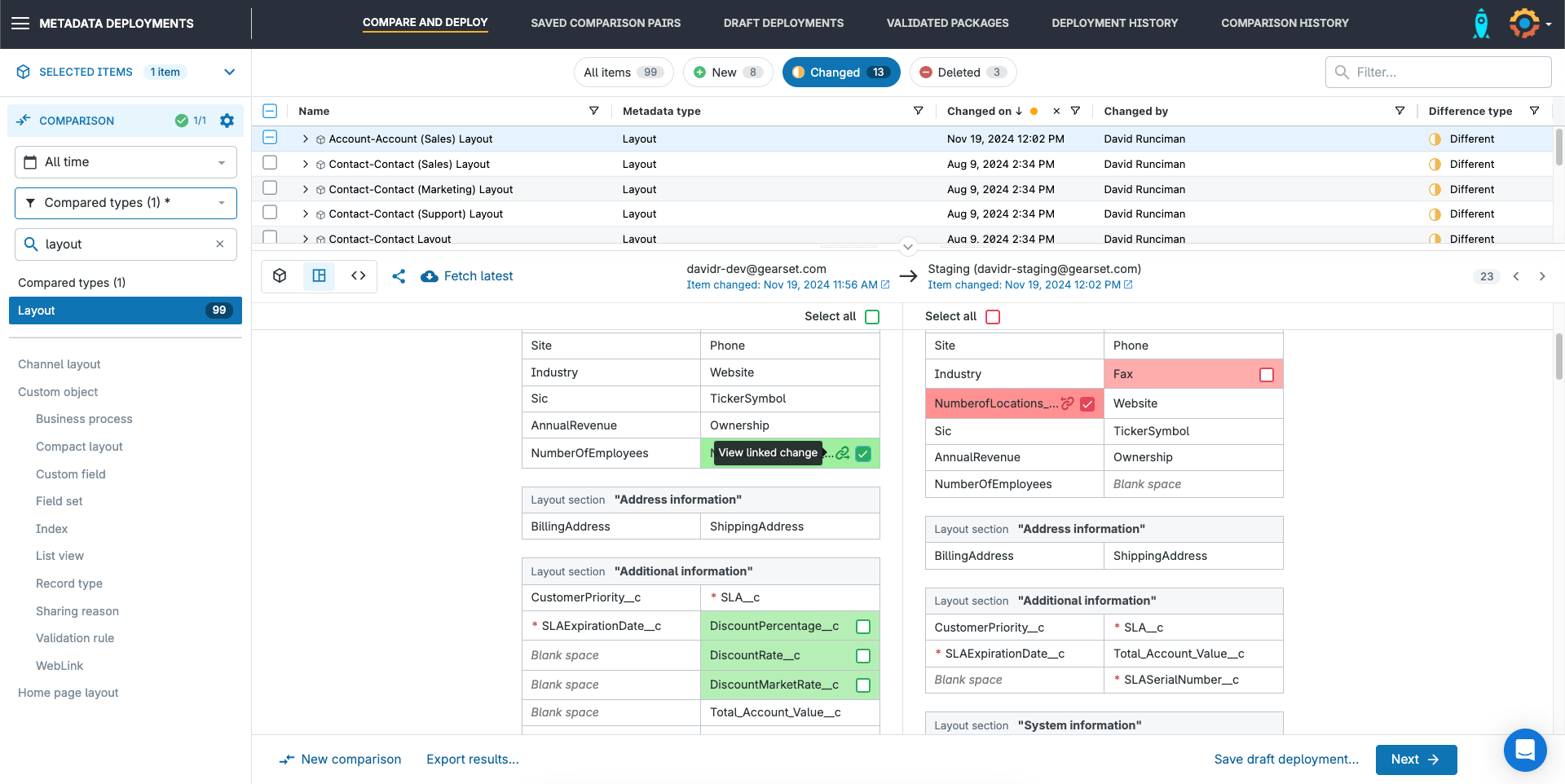Select the side-by-side layout view icon
1565x784 pixels.
(x=320, y=276)
